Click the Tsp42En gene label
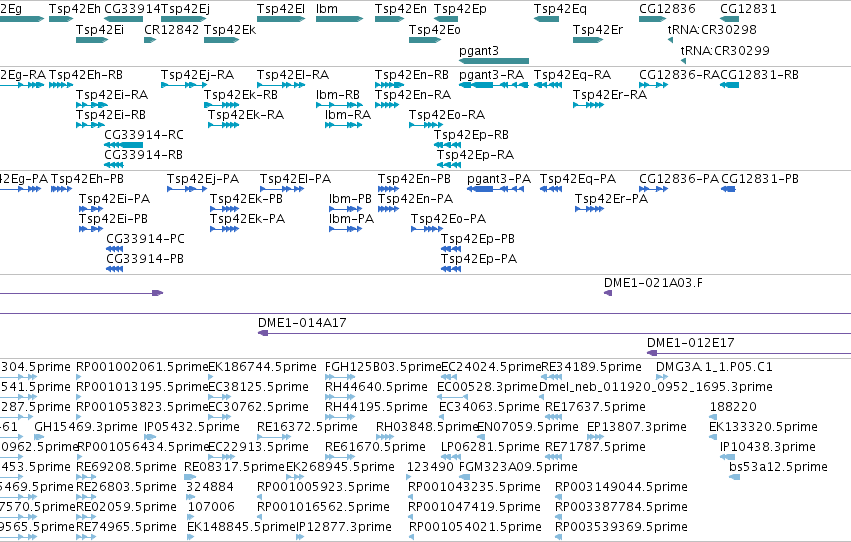The image size is (851, 542). pos(401,9)
